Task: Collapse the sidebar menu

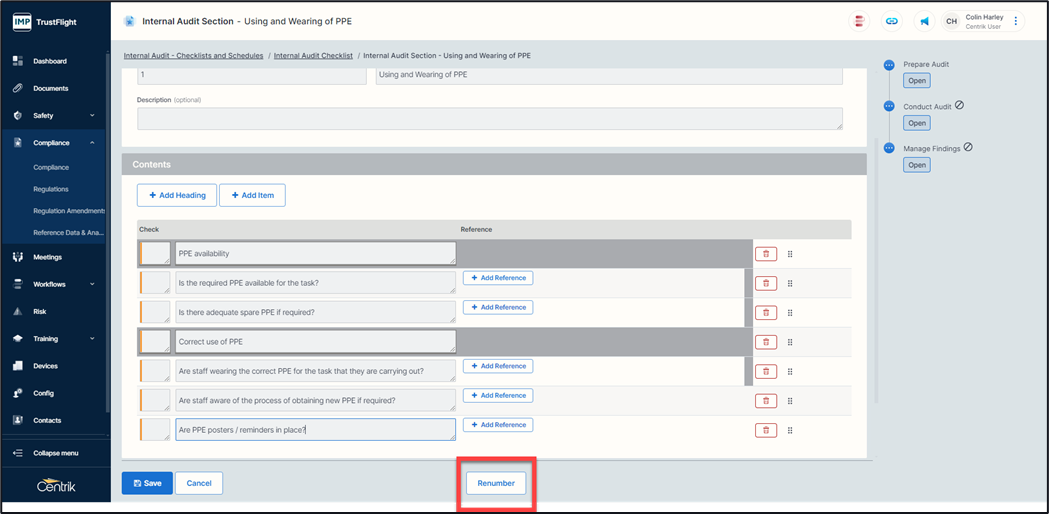Action: coord(56,453)
